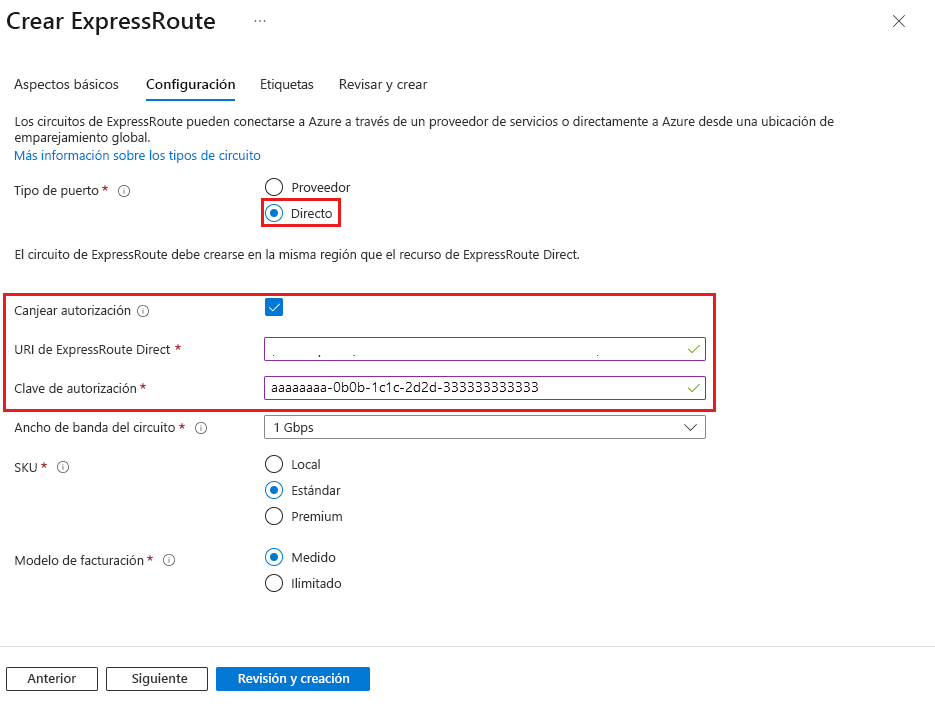This screenshot has height=711, width=935.
Task: Choose the Estándar SKU option
Action: click(274, 490)
